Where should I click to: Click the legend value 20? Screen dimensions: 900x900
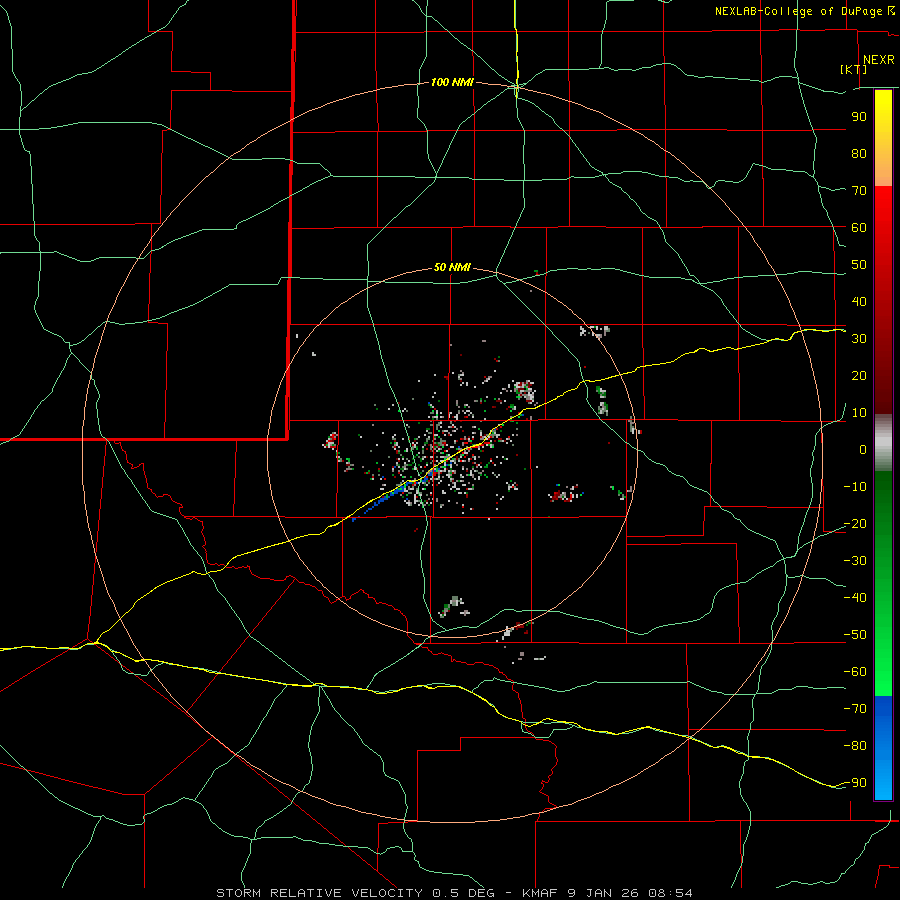pyautogui.click(x=859, y=376)
